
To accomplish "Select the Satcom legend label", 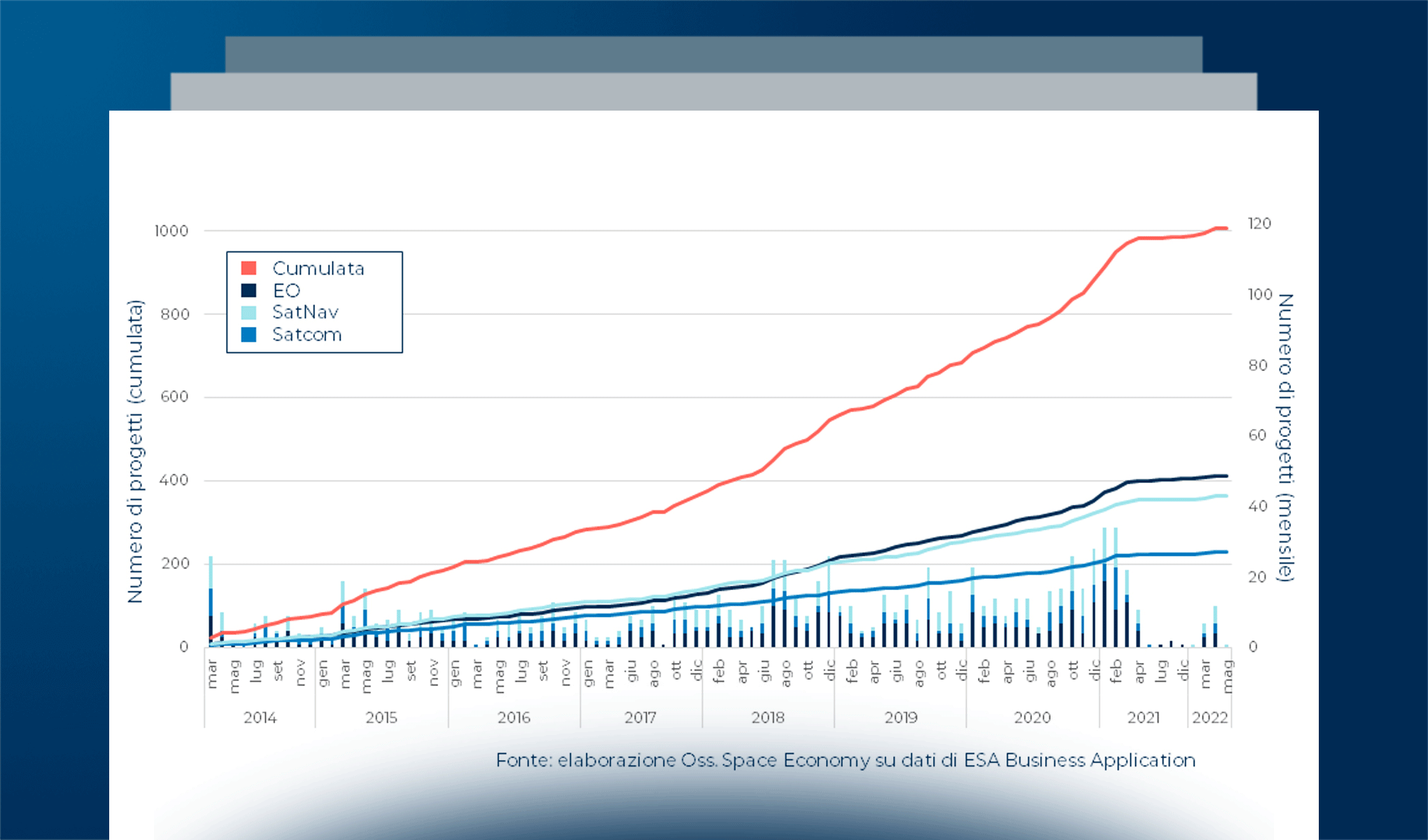I will pos(307,335).
